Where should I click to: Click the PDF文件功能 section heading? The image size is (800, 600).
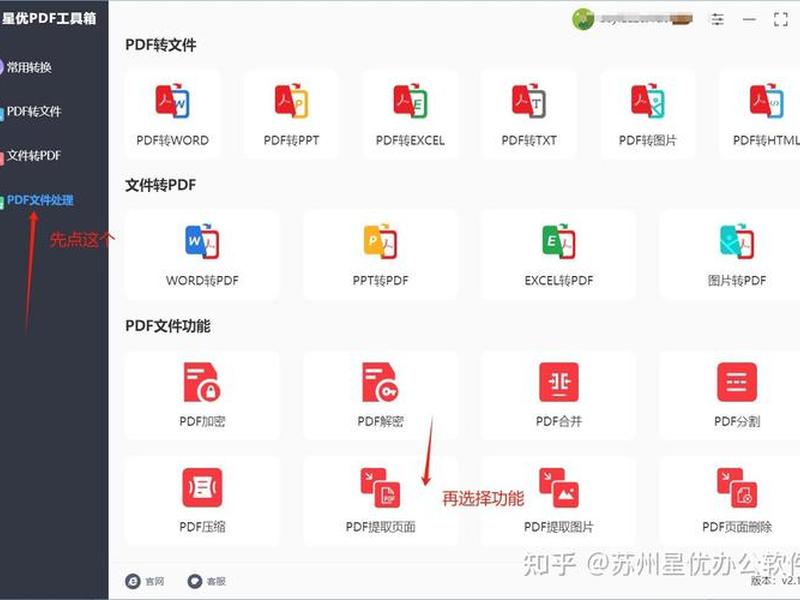coord(168,326)
